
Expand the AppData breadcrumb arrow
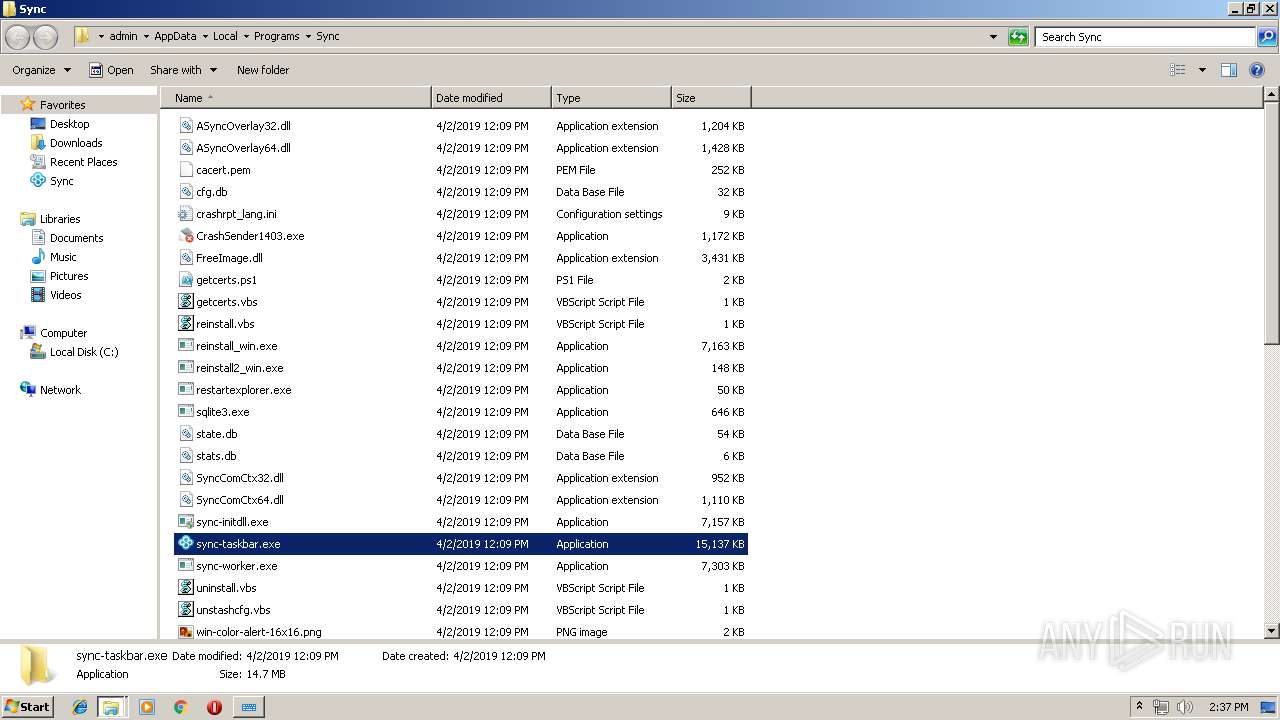205,37
